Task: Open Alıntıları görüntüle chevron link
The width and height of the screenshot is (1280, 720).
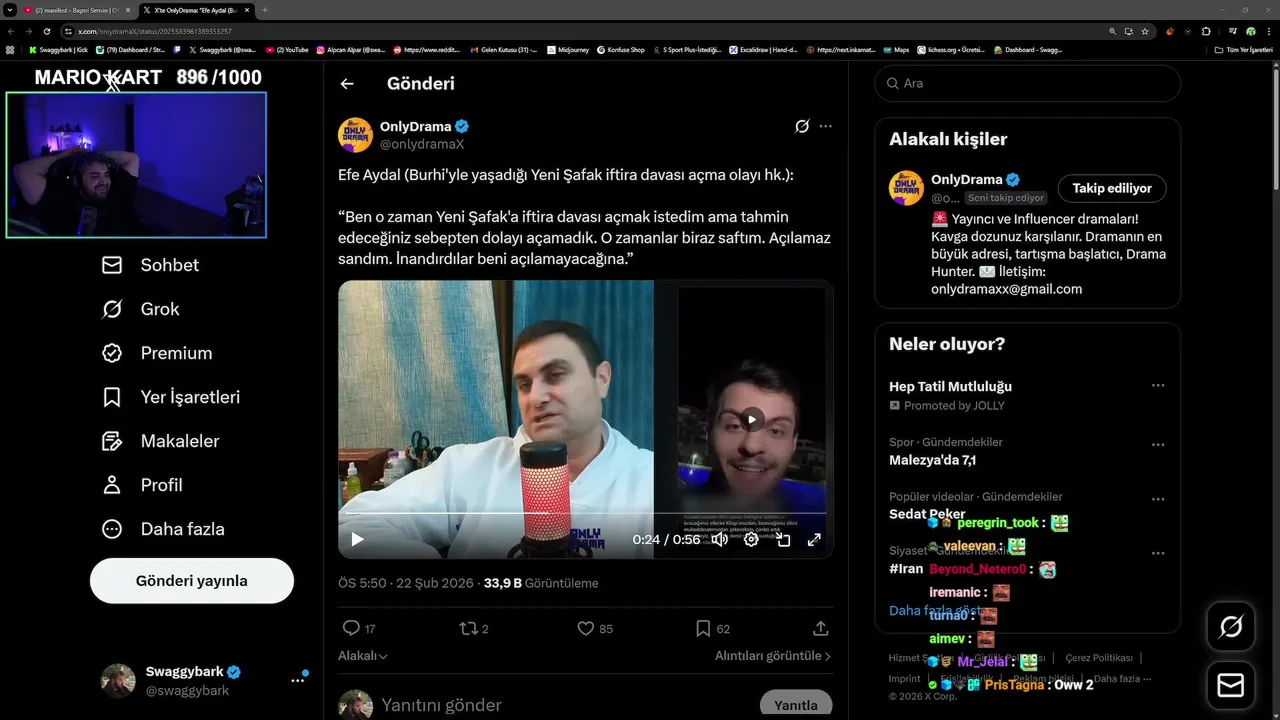Action: click(x=773, y=656)
